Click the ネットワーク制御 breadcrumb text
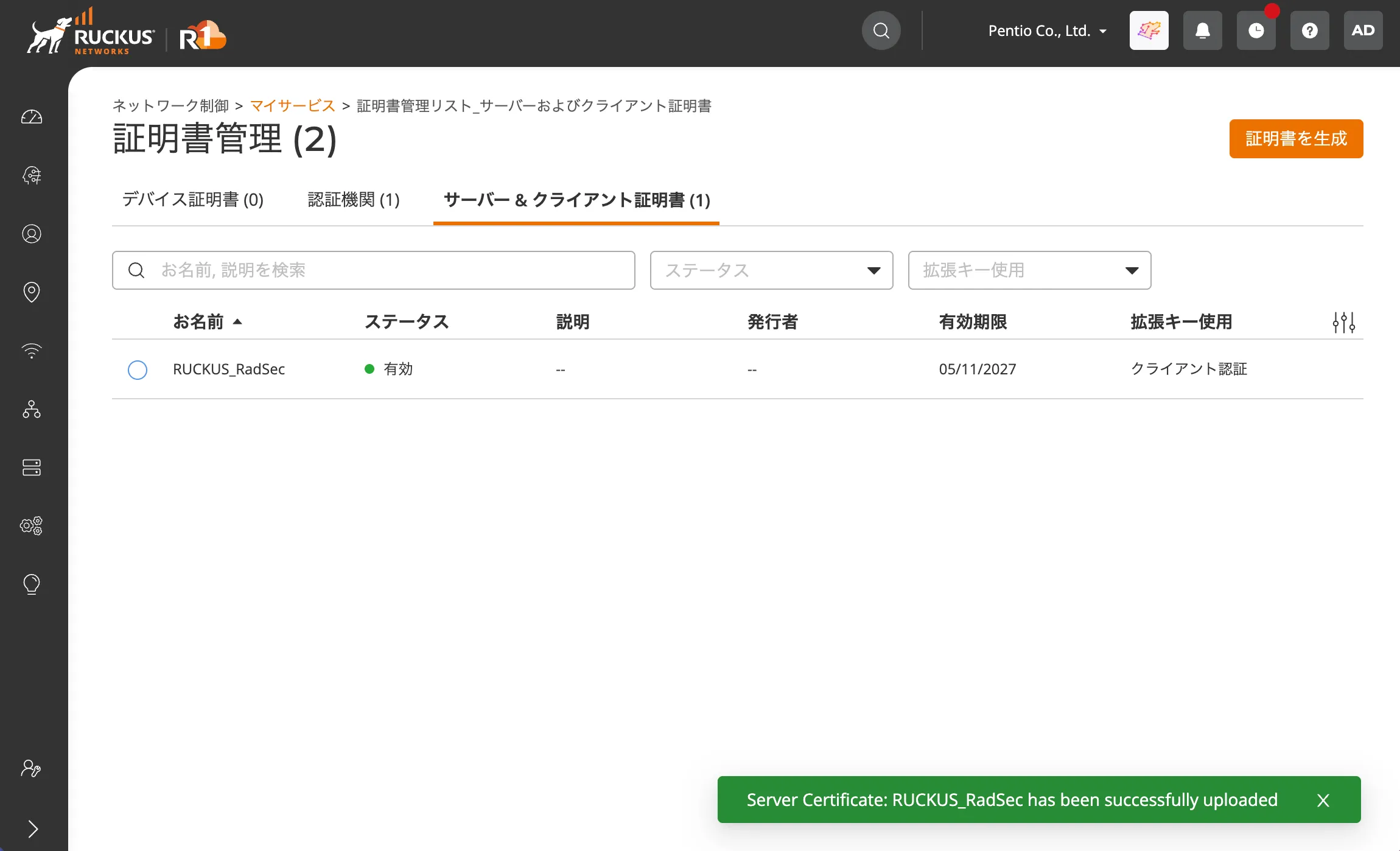 pos(171,106)
